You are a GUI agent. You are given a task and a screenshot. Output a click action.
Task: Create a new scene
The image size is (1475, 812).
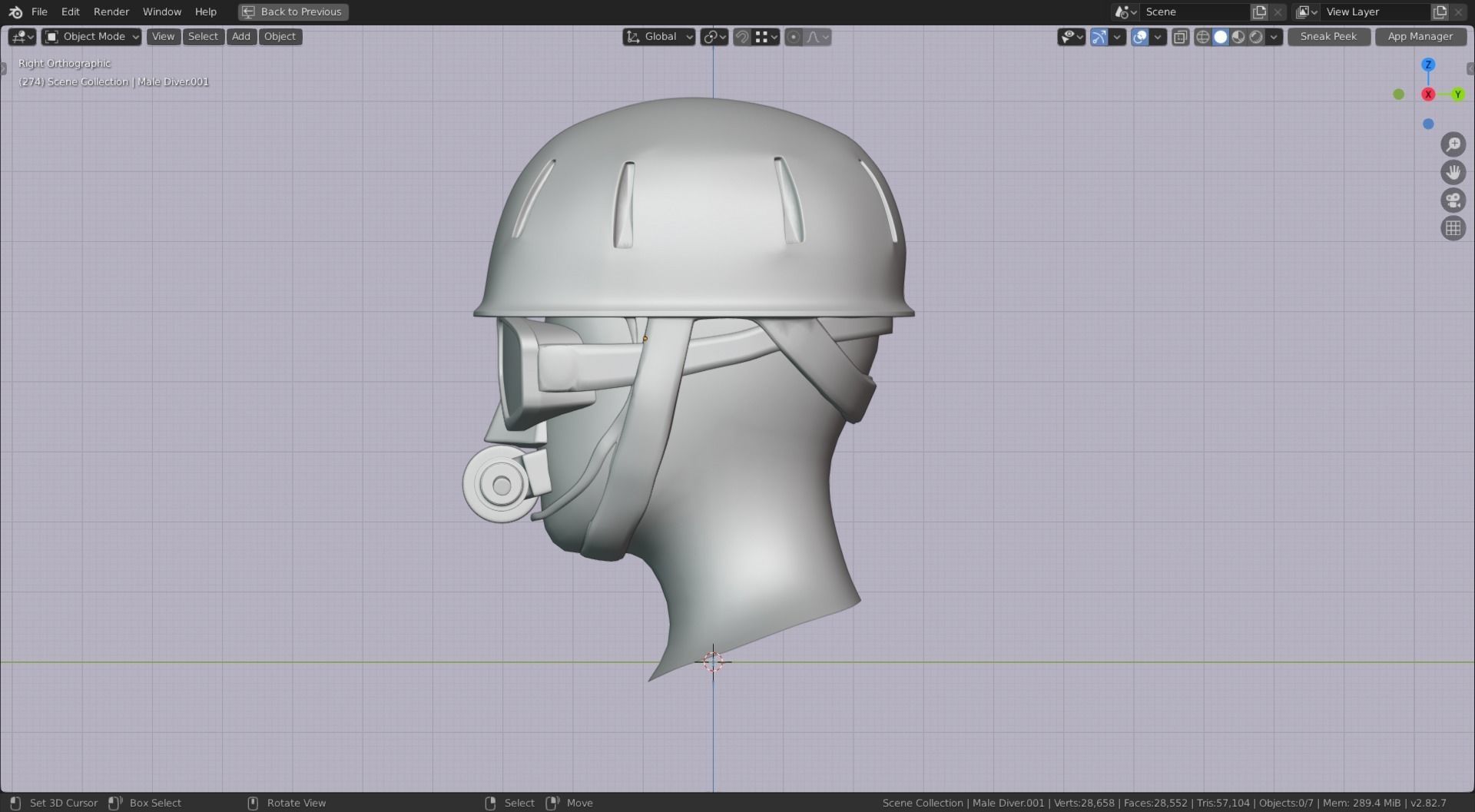click(x=1259, y=12)
